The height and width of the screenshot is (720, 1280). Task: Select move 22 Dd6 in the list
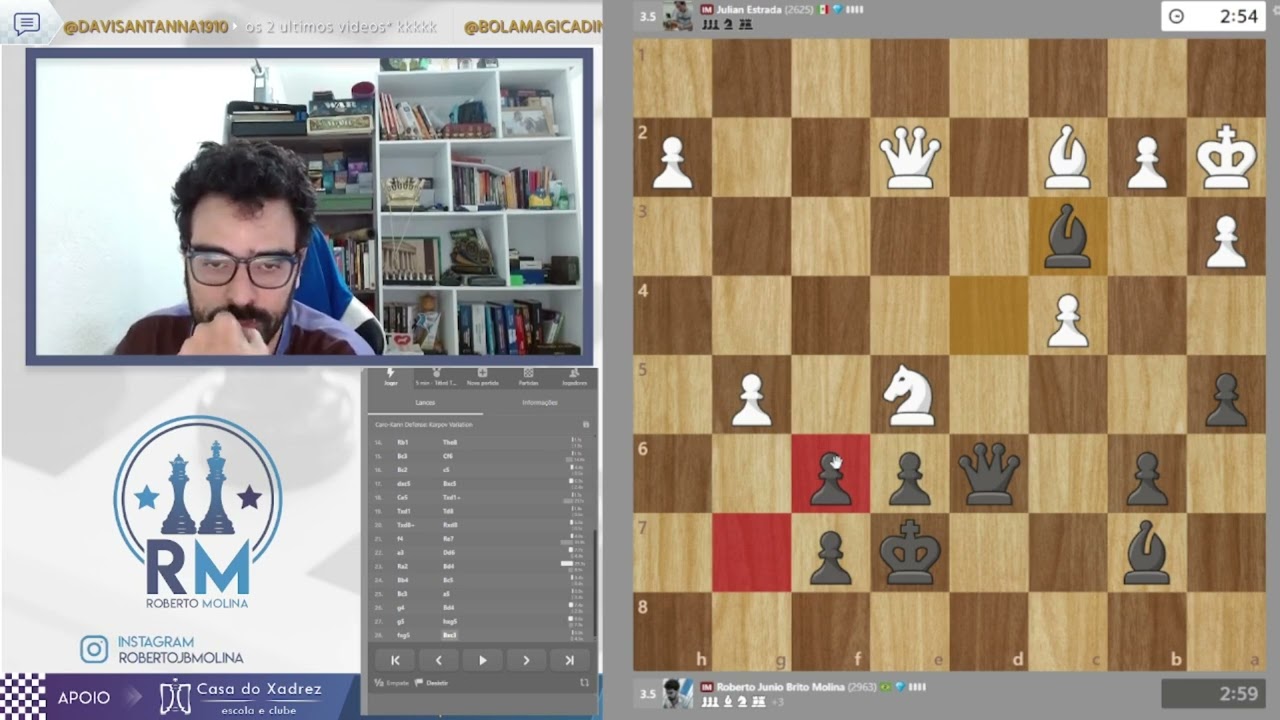[x=450, y=552]
